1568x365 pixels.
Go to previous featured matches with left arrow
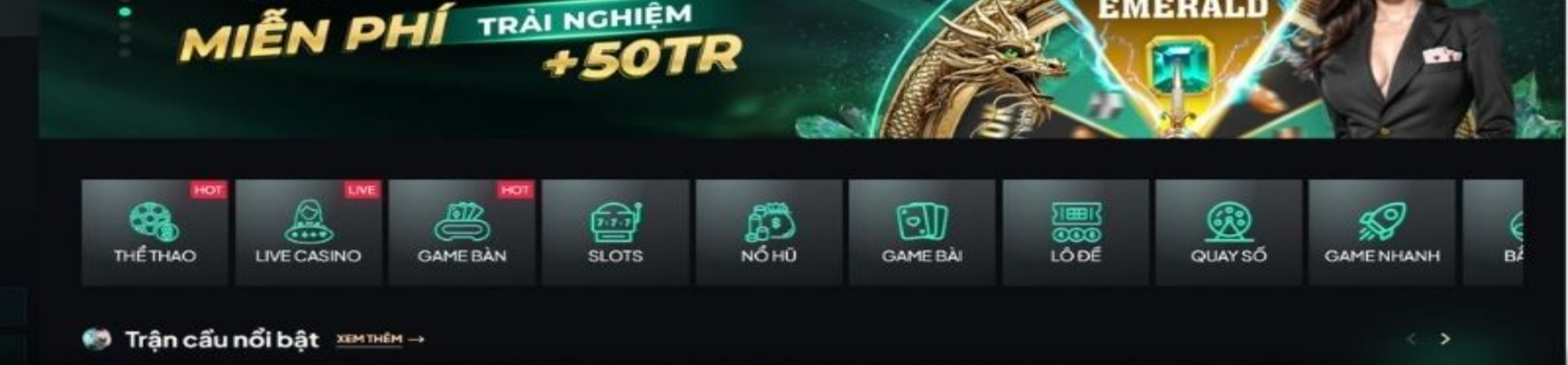pos(1412,339)
